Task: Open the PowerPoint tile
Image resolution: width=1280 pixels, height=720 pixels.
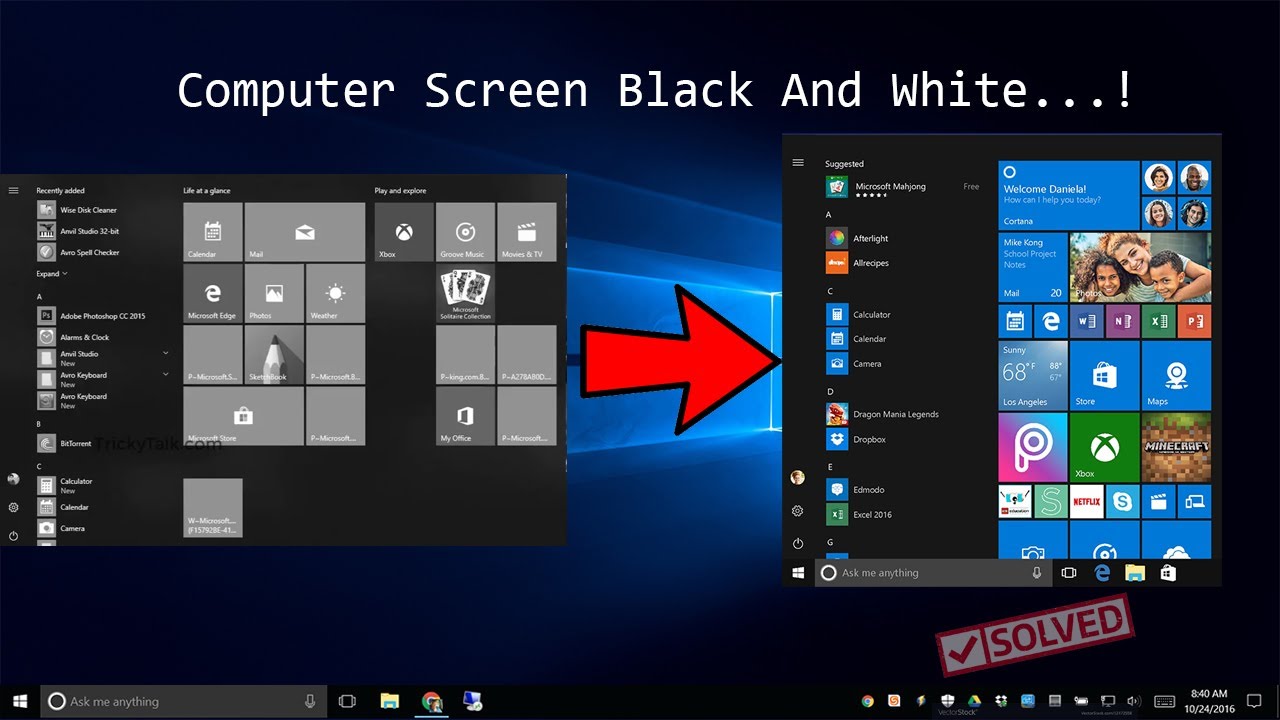Action: 1194,321
